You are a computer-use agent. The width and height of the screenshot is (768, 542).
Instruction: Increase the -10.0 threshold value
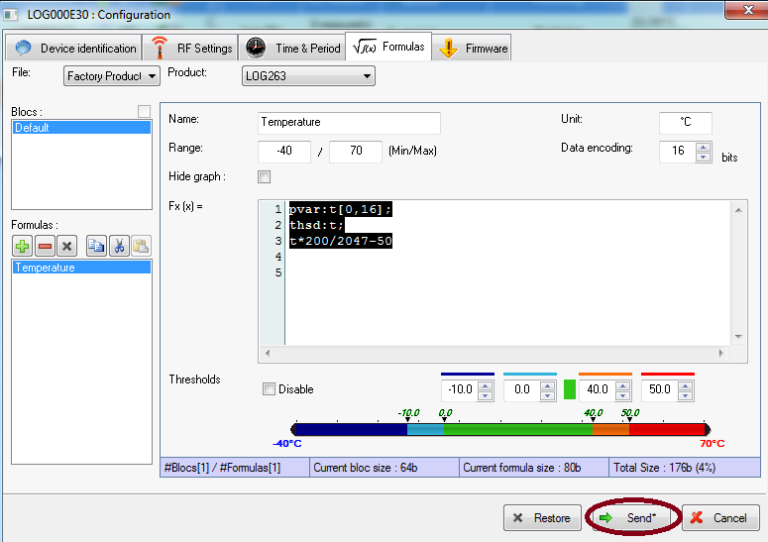[x=485, y=385]
